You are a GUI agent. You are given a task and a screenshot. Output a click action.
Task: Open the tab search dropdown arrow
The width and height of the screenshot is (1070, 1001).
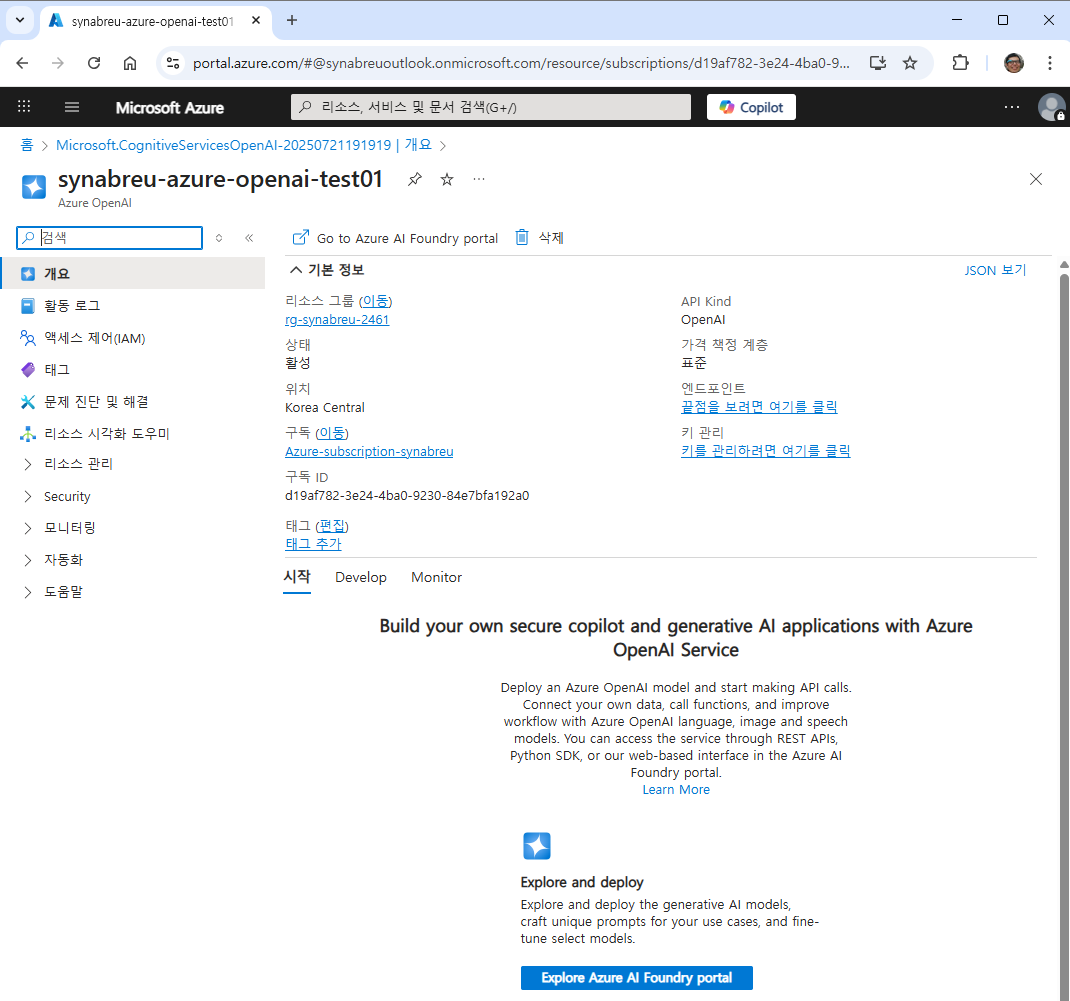click(20, 20)
